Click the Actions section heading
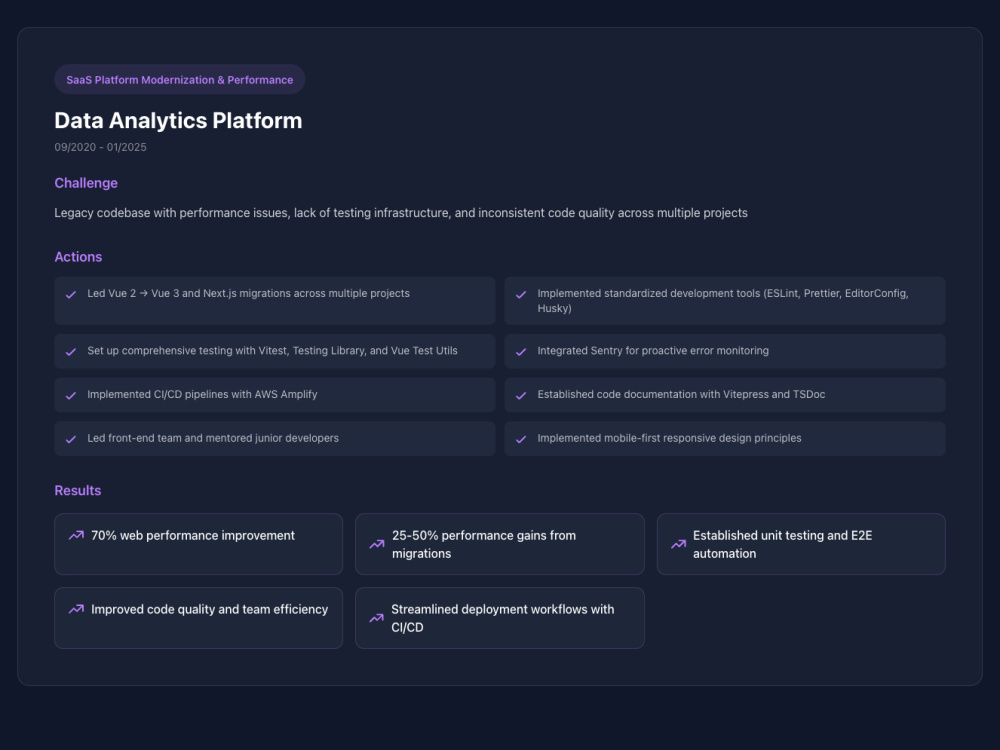The width and height of the screenshot is (1000, 750). click(x=78, y=257)
